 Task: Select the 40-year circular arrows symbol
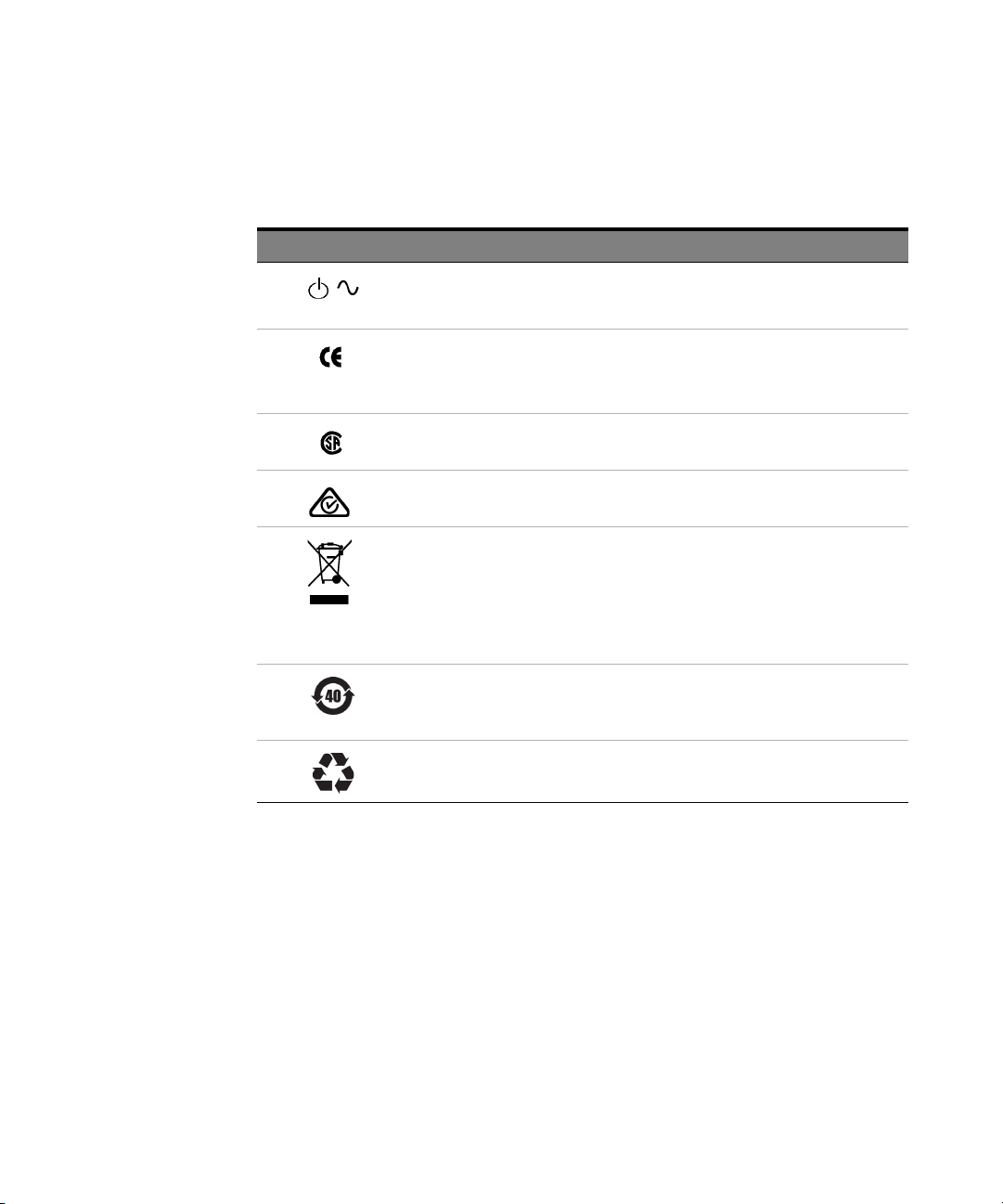pyautogui.click(x=333, y=693)
